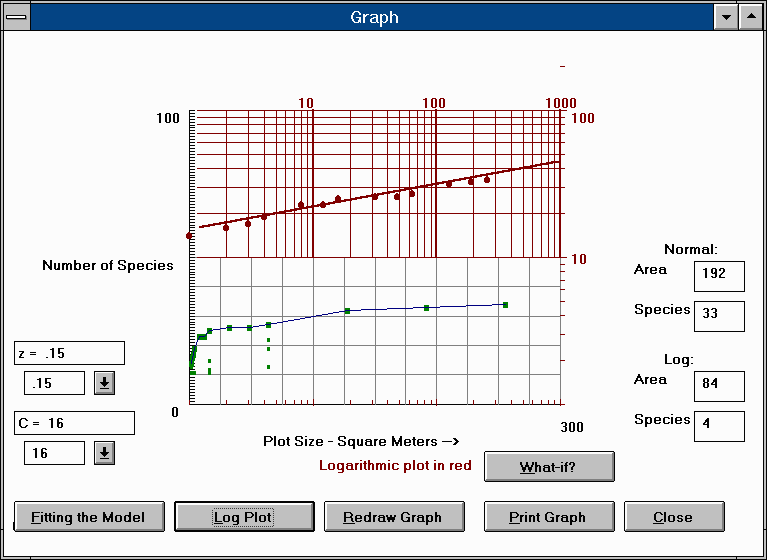Click the 16 combo box field
The height and width of the screenshot is (560, 767).
[x=54, y=453]
